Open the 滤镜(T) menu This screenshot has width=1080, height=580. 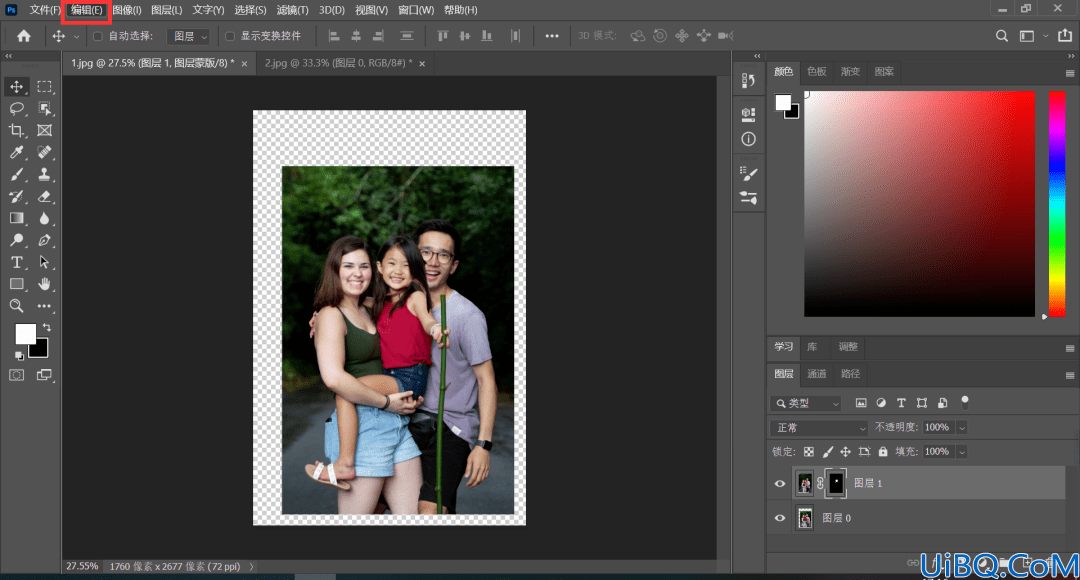292,10
